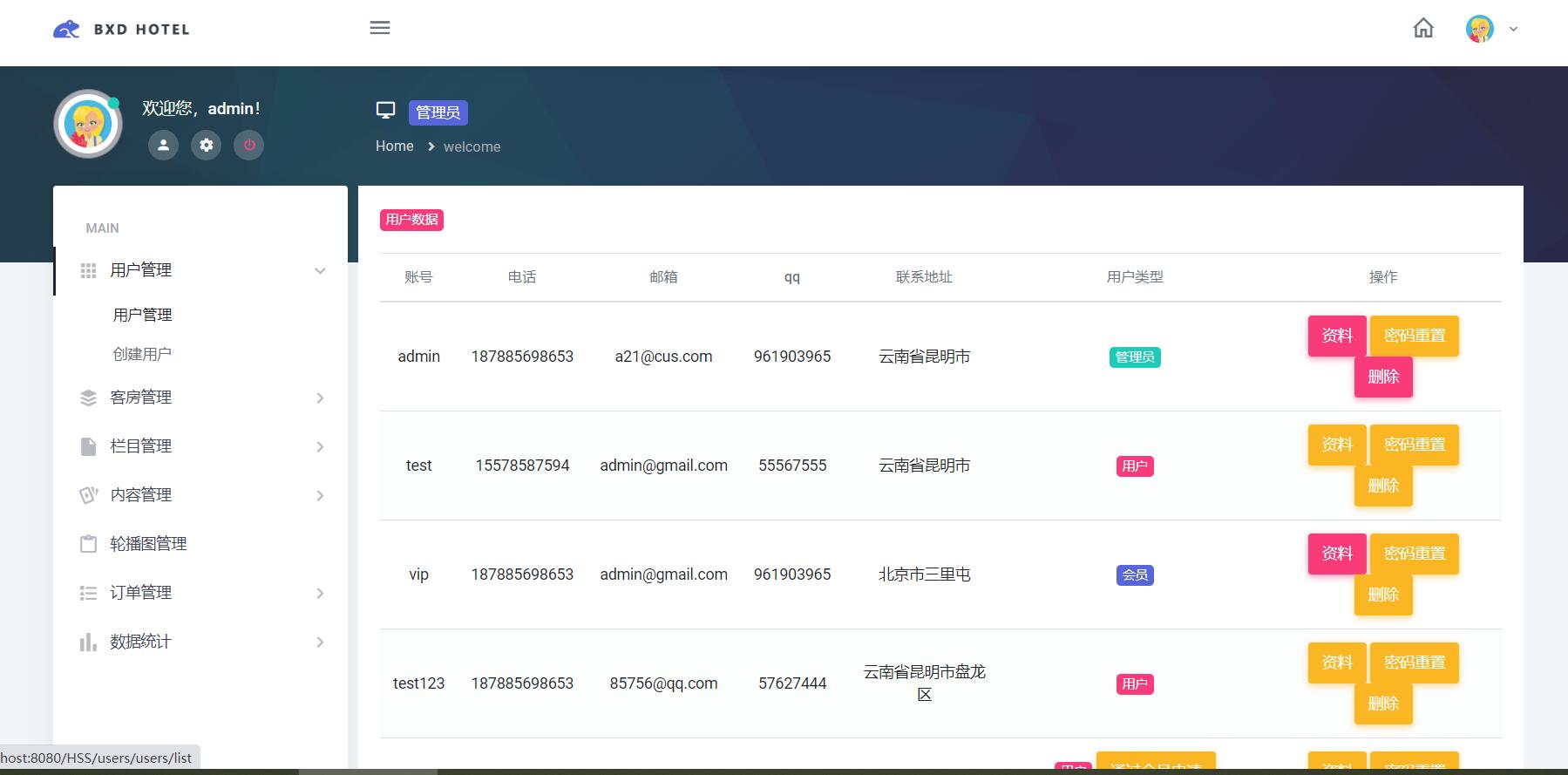1568x775 pixels.
Task: Click the 云南省昆明市盘龙区 address cell
Action: coord(924,683)
